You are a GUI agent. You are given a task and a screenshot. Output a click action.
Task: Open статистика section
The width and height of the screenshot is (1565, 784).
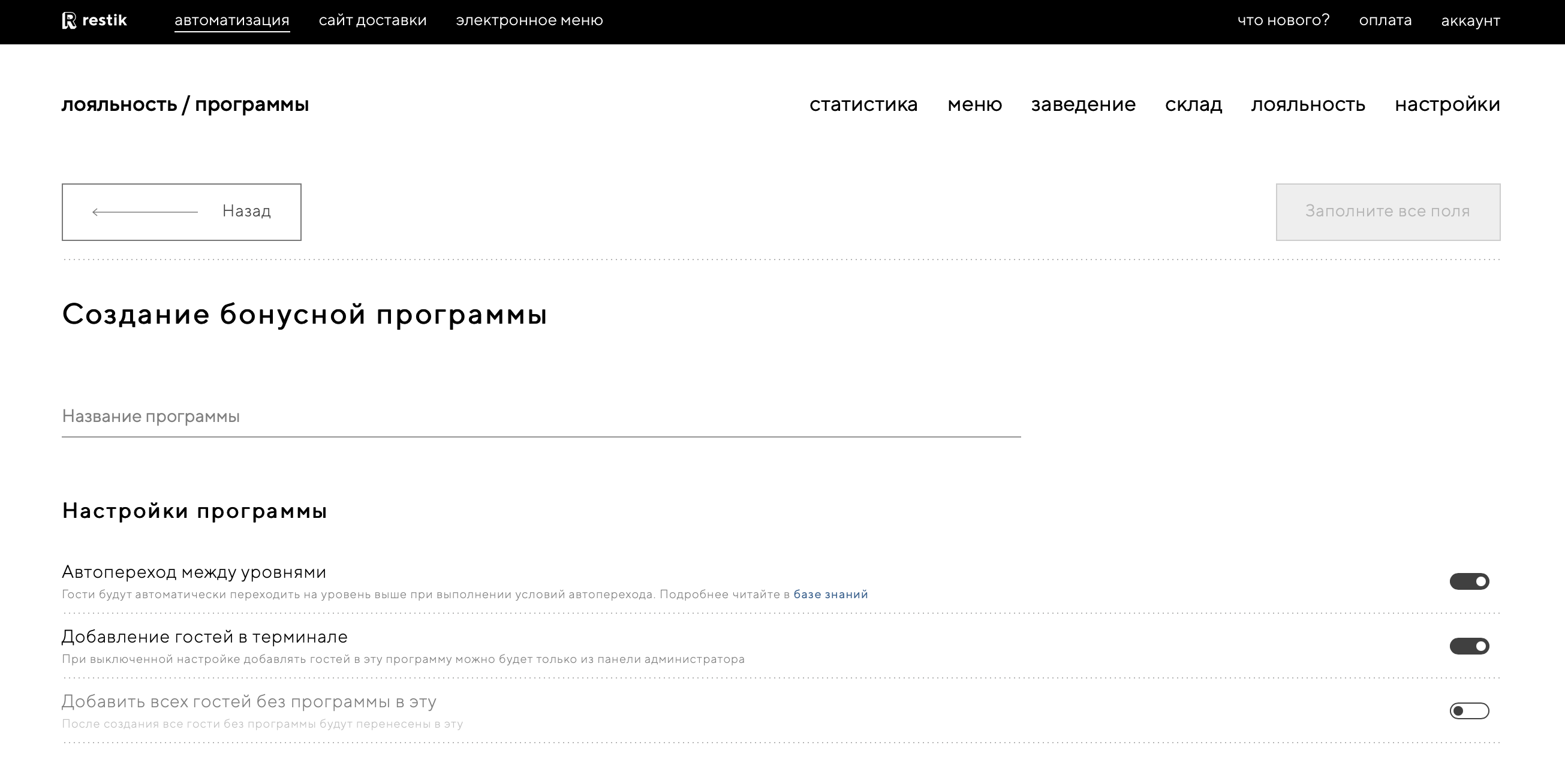click(863, 104)
